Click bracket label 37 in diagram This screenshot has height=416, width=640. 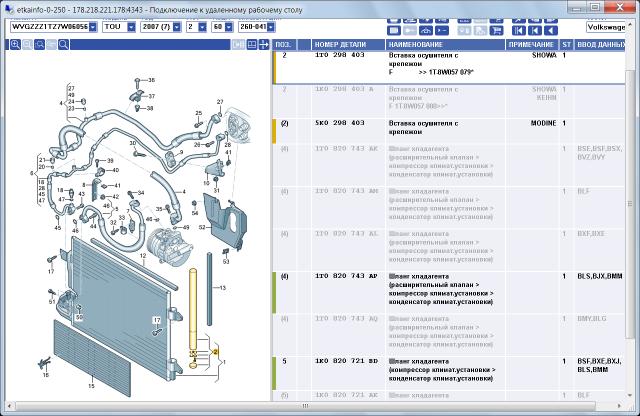click(151, 96)
